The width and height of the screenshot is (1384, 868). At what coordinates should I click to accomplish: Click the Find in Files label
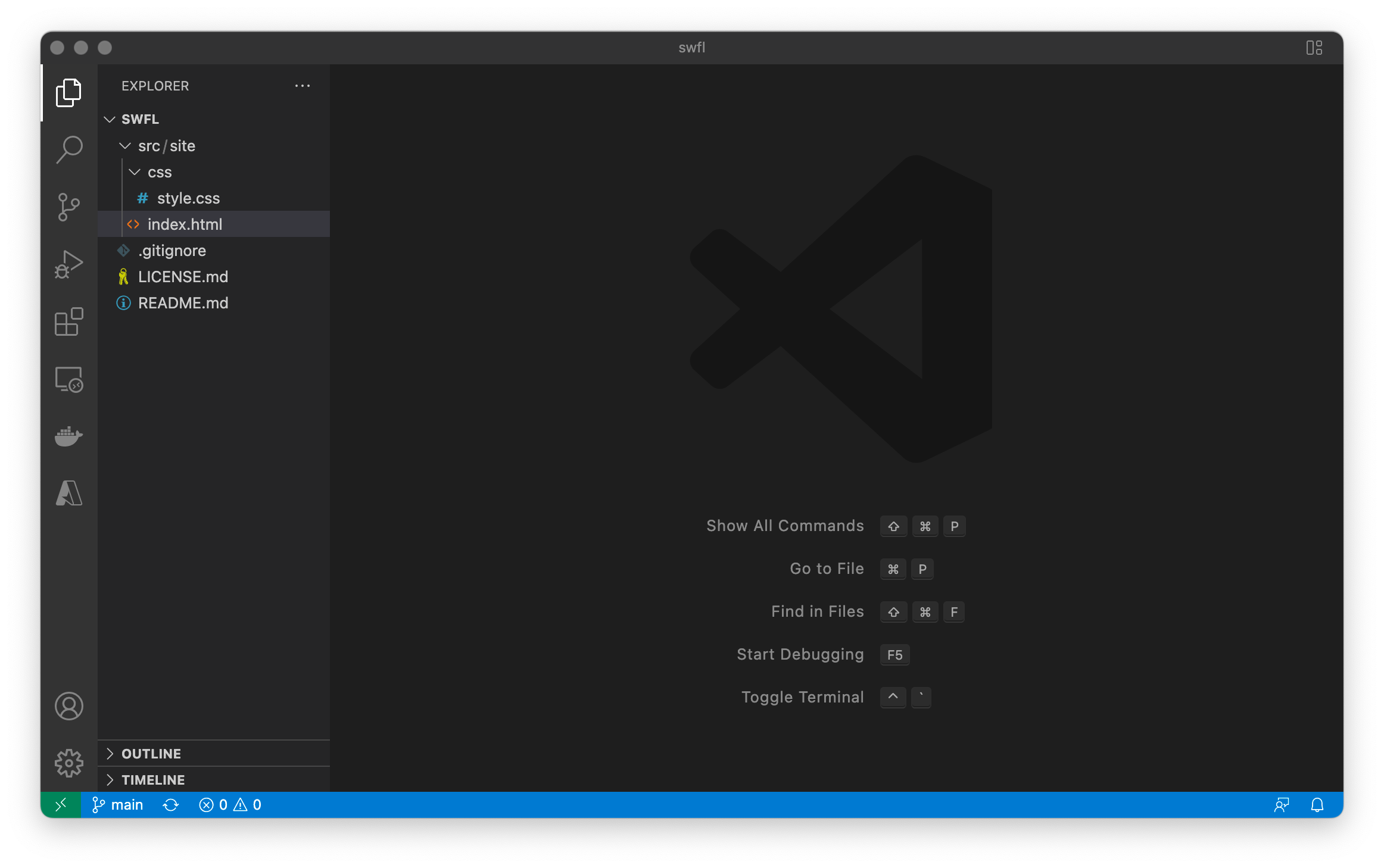click(817, 612)
